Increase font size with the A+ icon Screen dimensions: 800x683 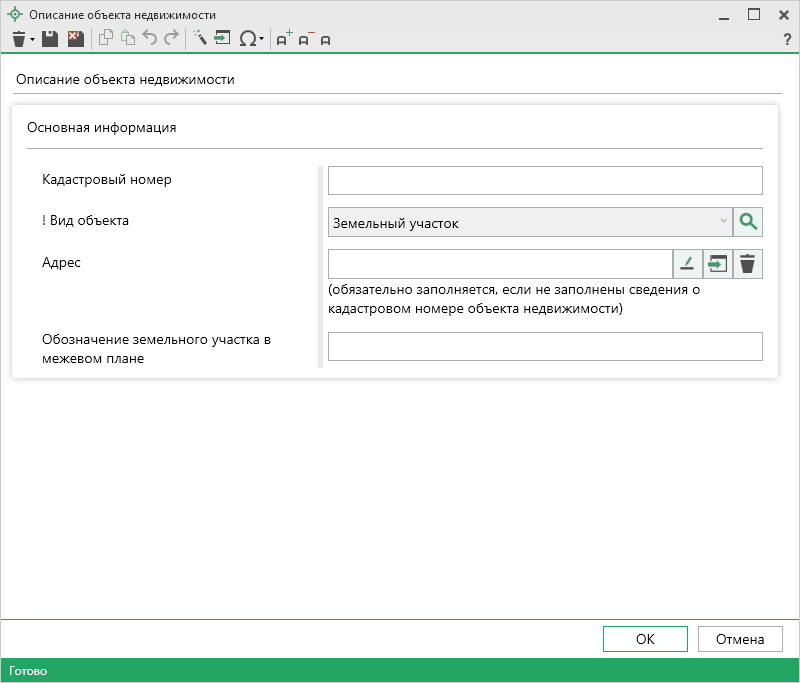(x=284, y=39)
